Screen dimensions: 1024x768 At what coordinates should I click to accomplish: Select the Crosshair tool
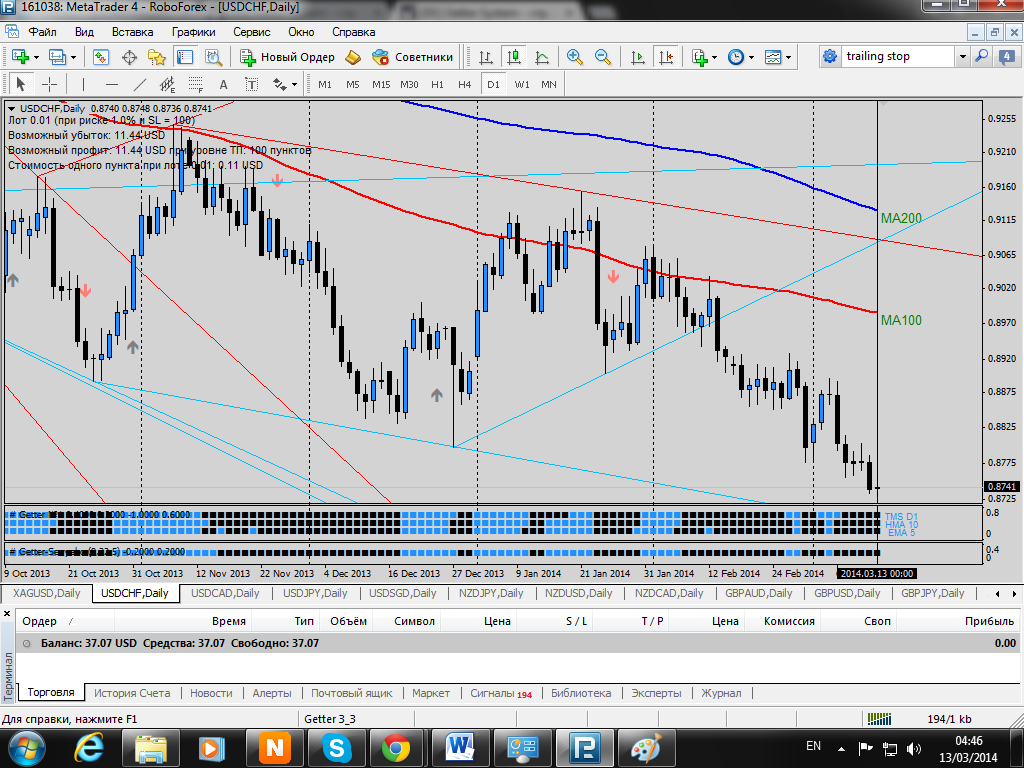pyautogui.click(x=49, y=84)
